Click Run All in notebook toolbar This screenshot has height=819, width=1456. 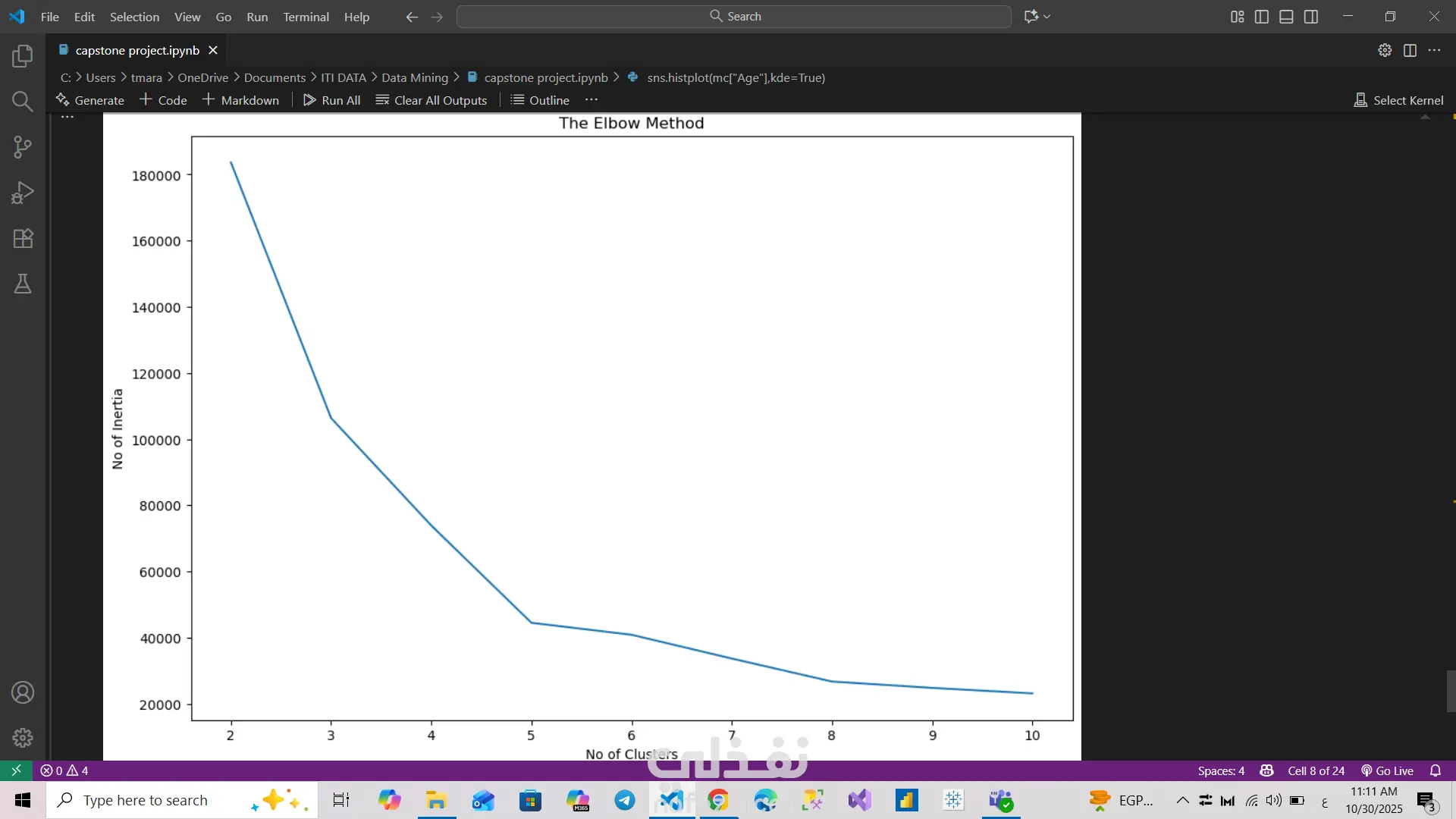pos(331,100)
